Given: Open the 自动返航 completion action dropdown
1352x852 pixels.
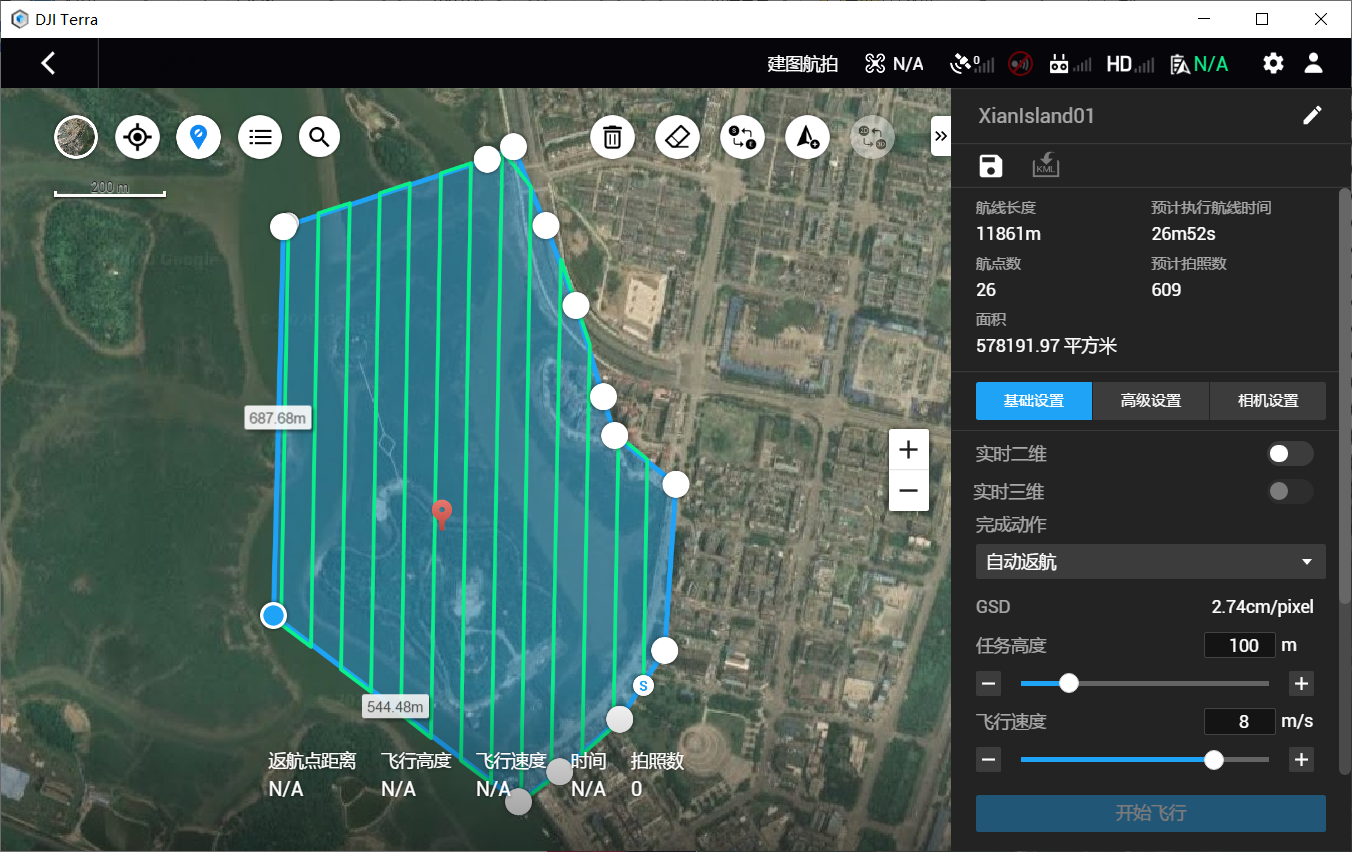Looking at the screenshot, I should [1151, 562].
